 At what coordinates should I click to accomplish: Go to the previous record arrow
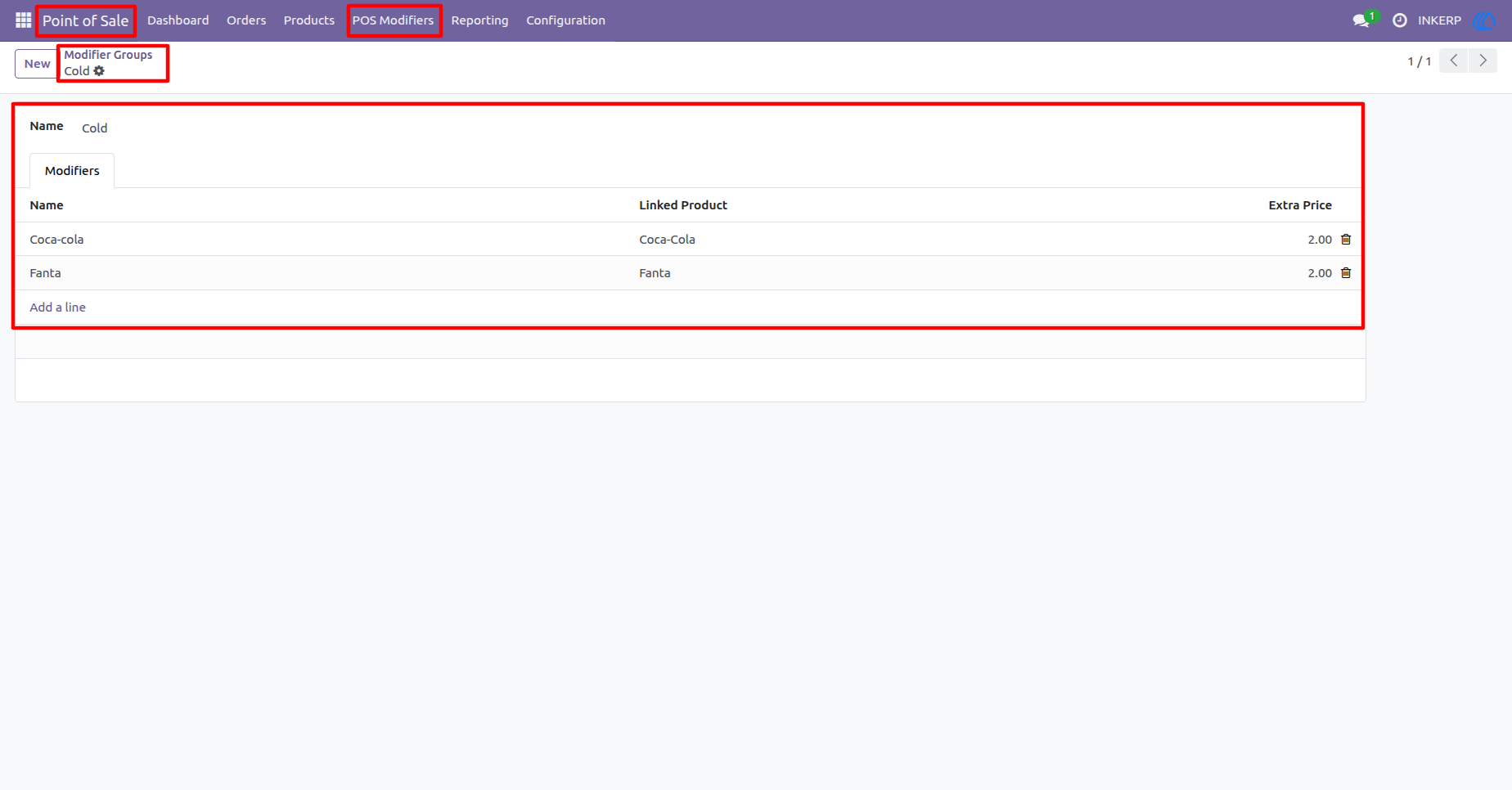point(1454,61)
